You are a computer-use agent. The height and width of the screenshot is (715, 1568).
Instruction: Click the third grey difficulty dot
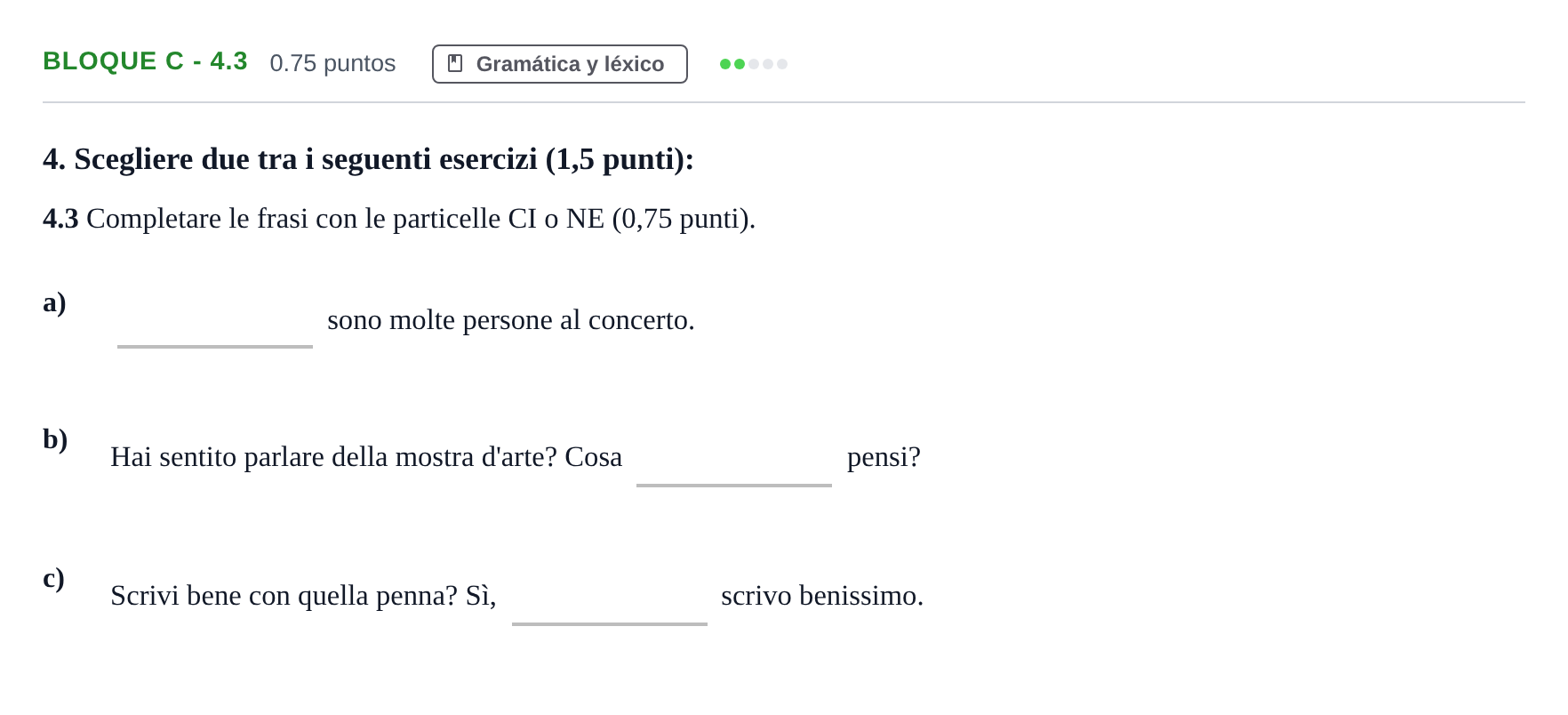[x=754, y=64]
